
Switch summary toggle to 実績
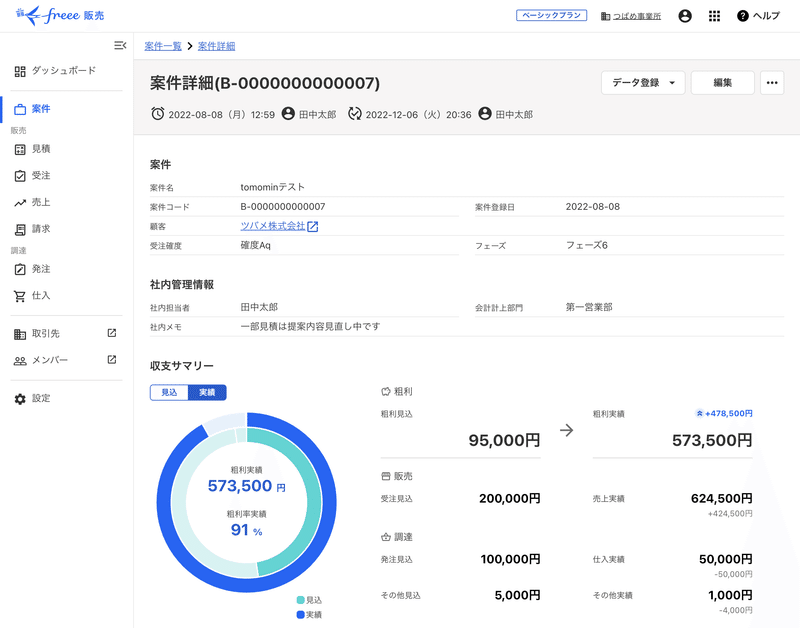207,393
